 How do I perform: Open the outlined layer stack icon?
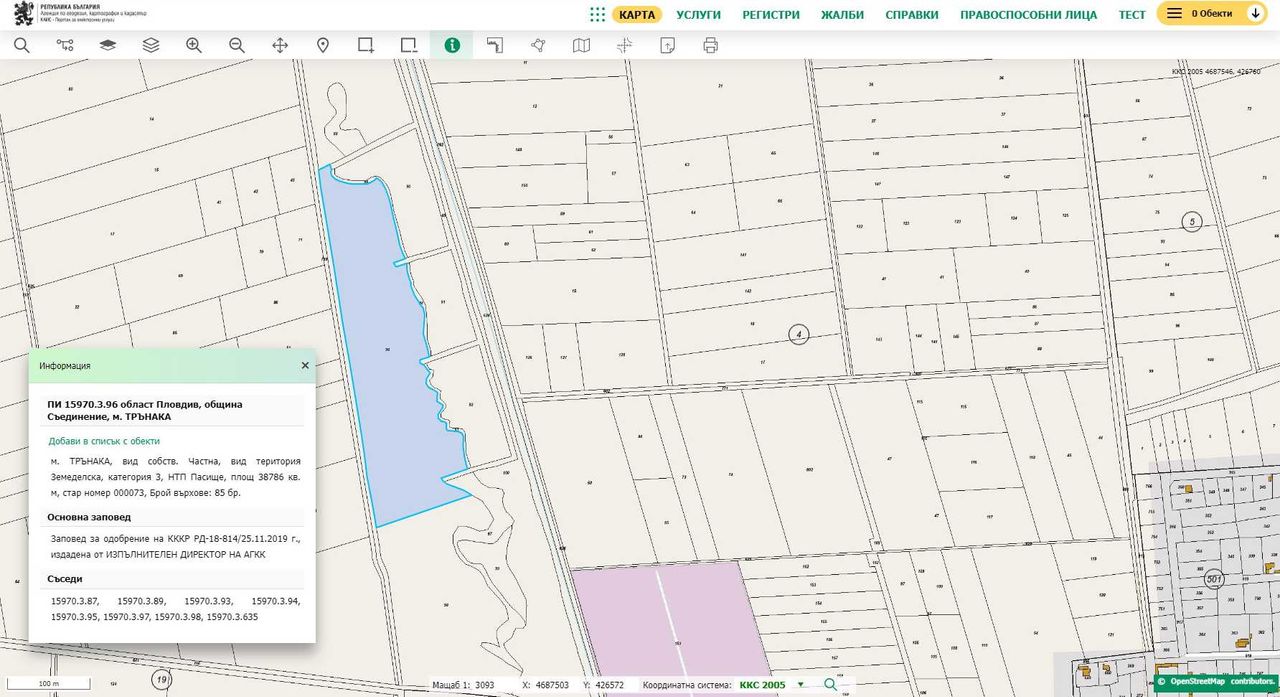pos(151,45)
